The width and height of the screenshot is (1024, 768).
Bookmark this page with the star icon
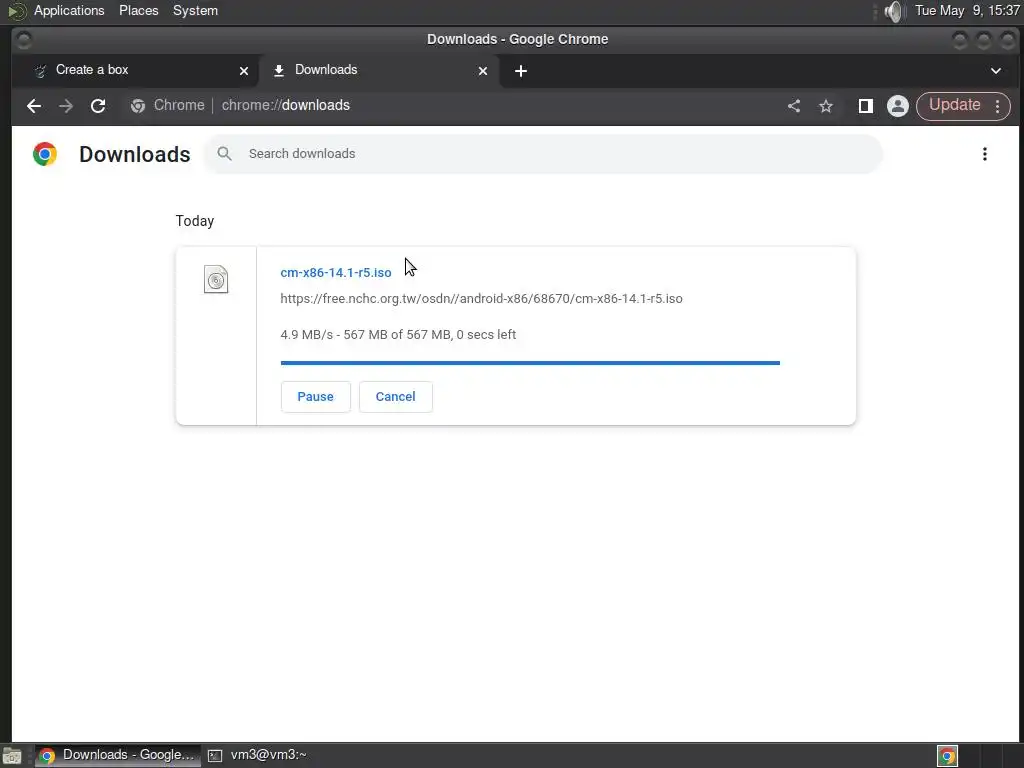point(826,106)
